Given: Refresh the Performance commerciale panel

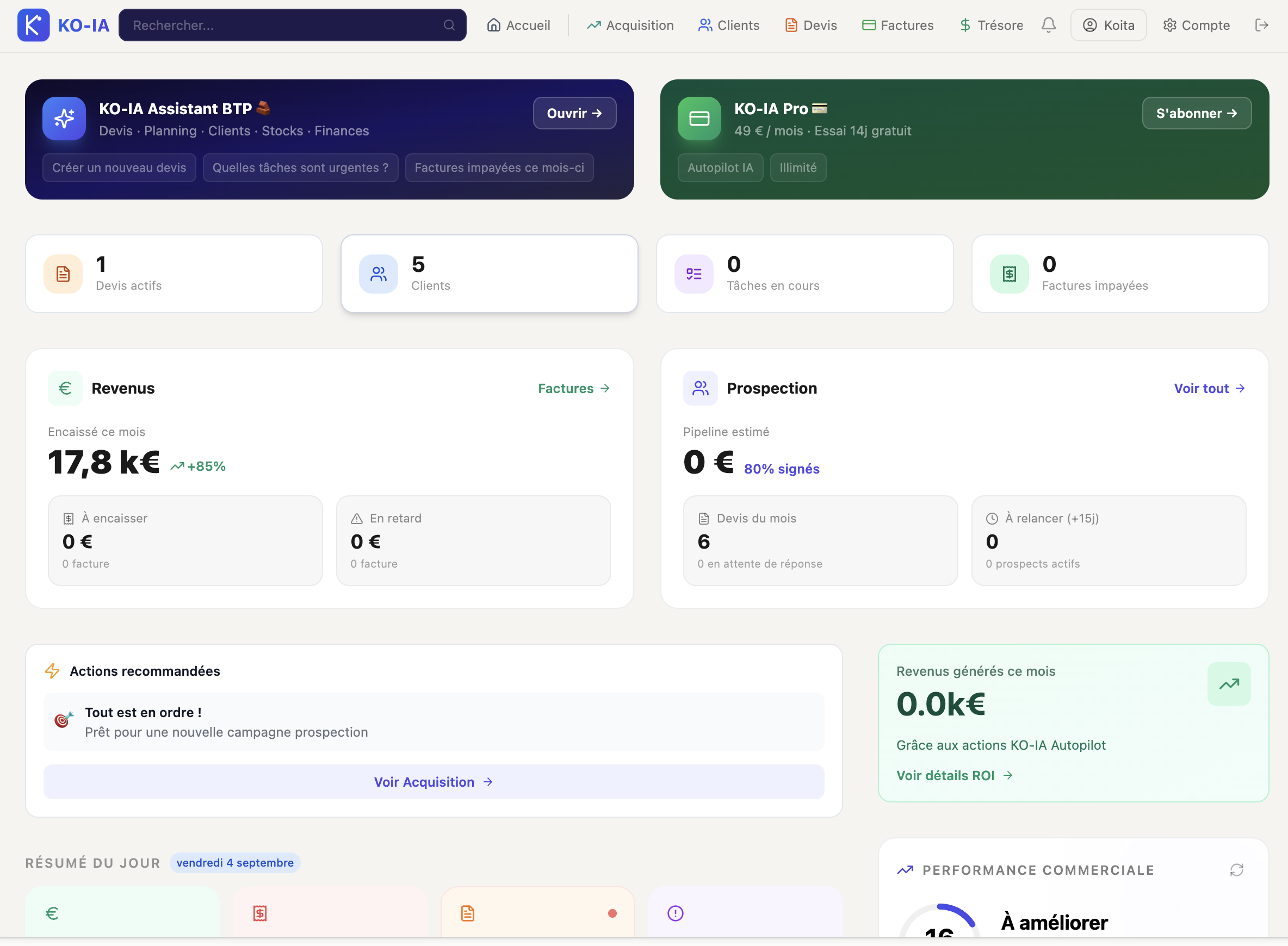Looking at the screenshot, I should 1236,870.
